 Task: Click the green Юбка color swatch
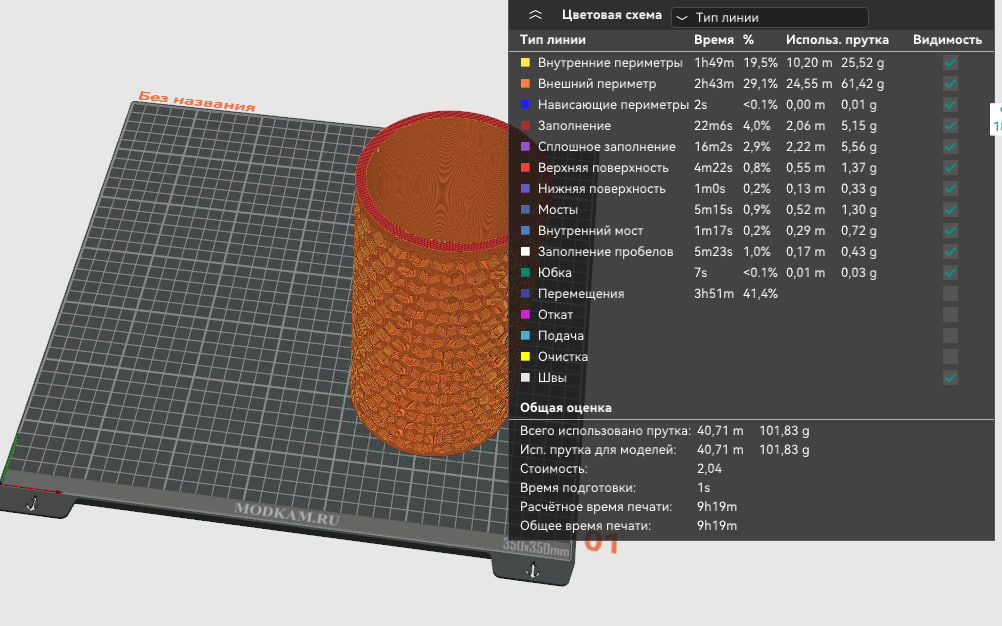point(525,273)
